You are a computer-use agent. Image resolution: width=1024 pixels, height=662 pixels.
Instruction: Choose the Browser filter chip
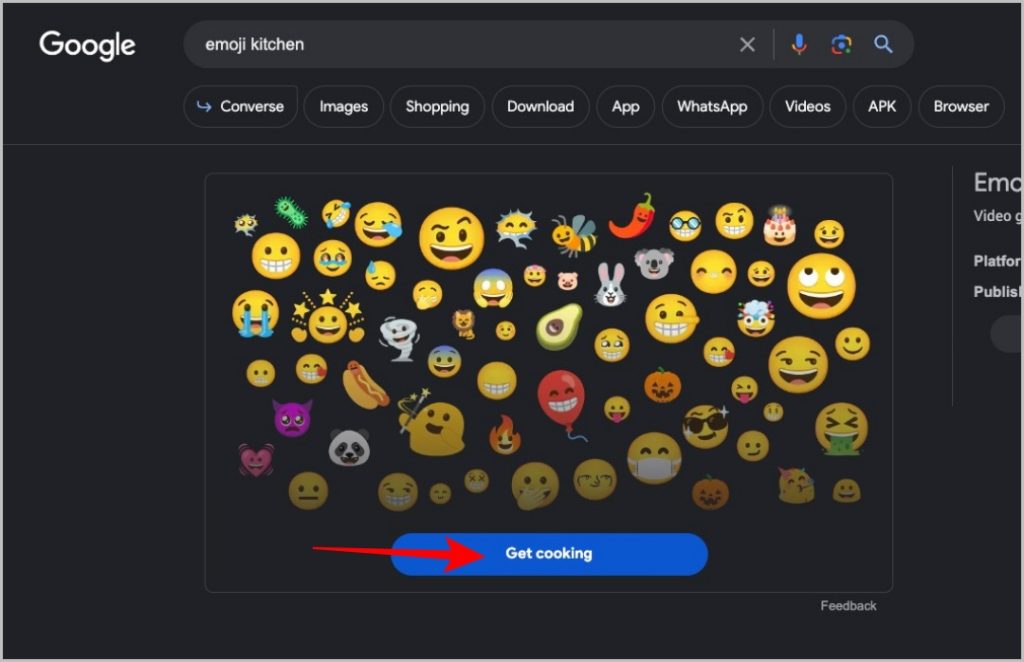point(961,106)
